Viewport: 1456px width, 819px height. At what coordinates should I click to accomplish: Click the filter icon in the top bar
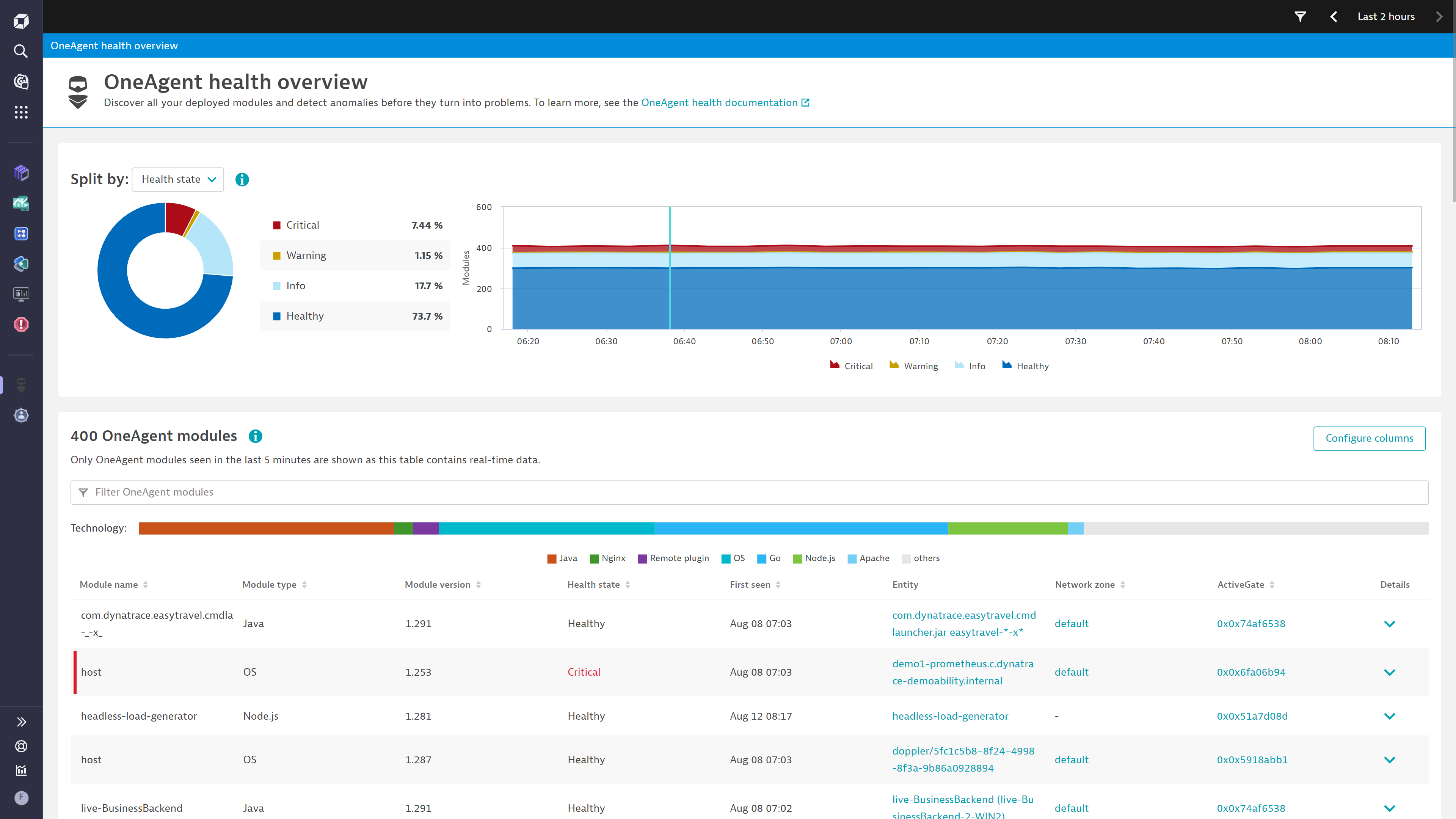[x=1299, y=16]
